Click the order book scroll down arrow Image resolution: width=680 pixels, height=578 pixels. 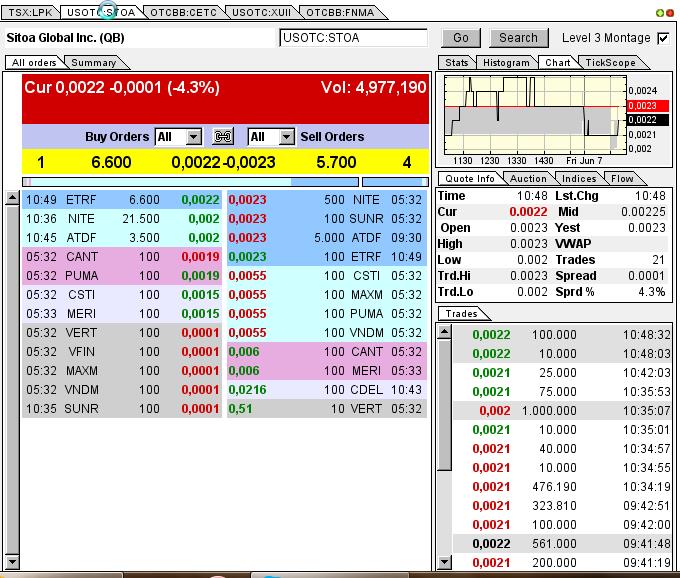pos(12,562)
